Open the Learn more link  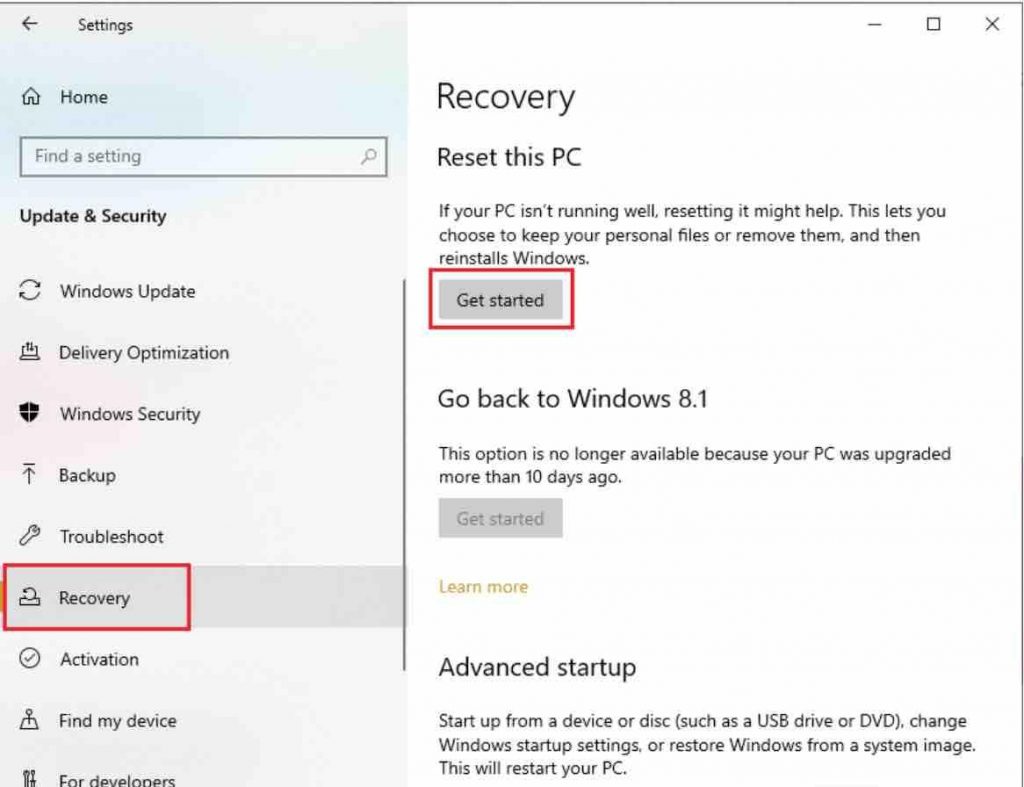tap(483, 587)
